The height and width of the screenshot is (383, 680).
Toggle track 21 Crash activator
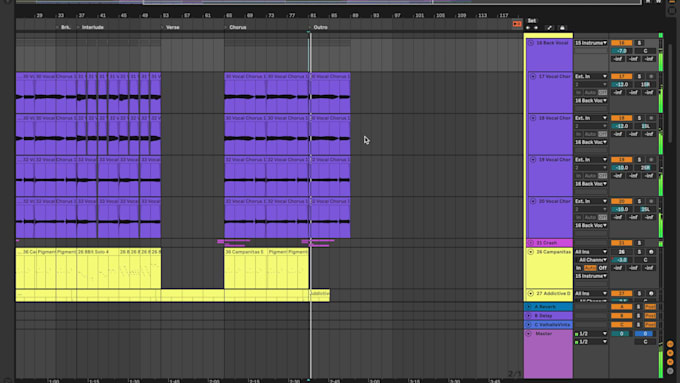[621, 243]
